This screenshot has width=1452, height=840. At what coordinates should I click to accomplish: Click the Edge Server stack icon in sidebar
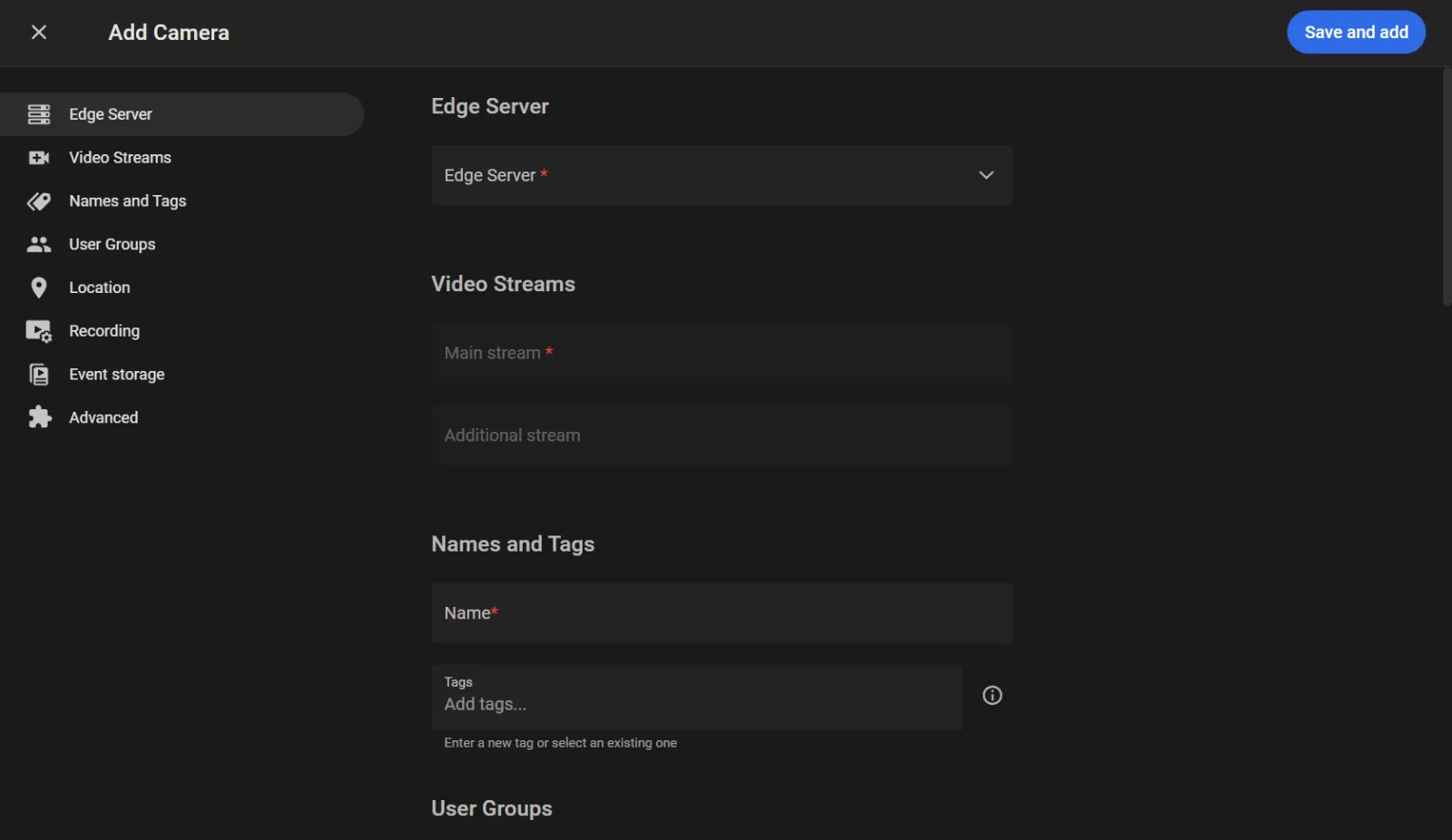39,114
